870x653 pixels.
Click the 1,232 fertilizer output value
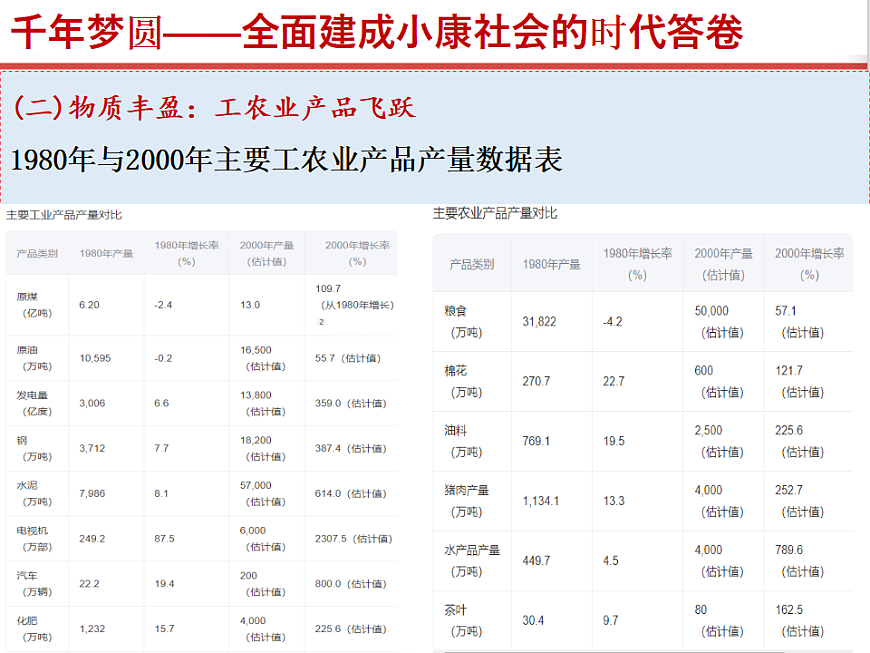pos(92,629)
